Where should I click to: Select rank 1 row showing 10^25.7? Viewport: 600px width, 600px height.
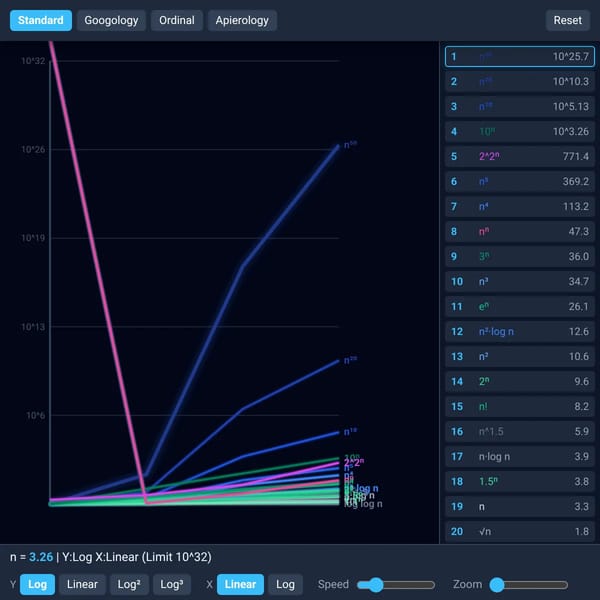coord(520,57)
